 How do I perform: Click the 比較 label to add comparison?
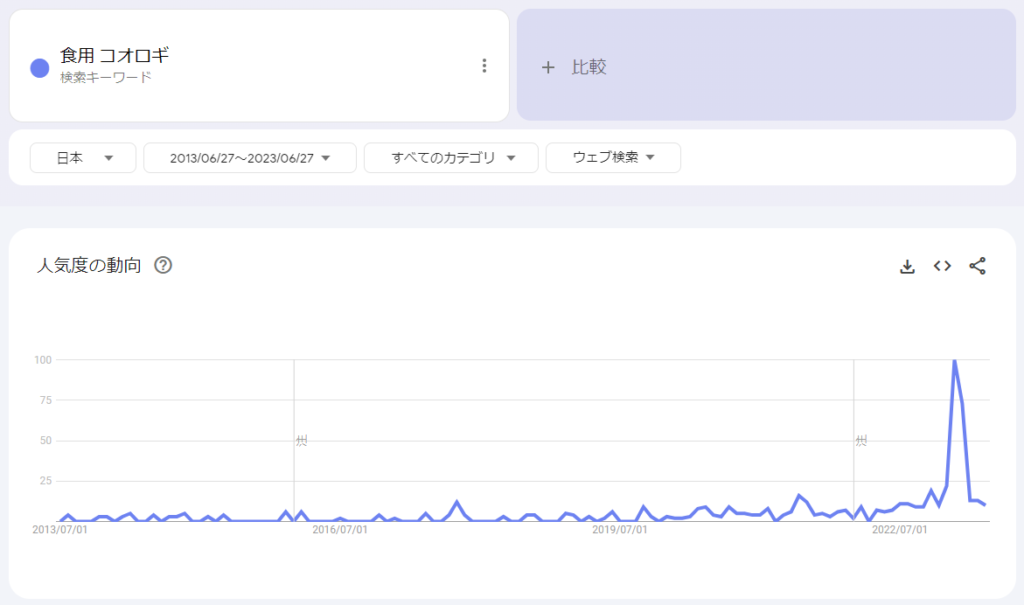click(x=589, y=67)
